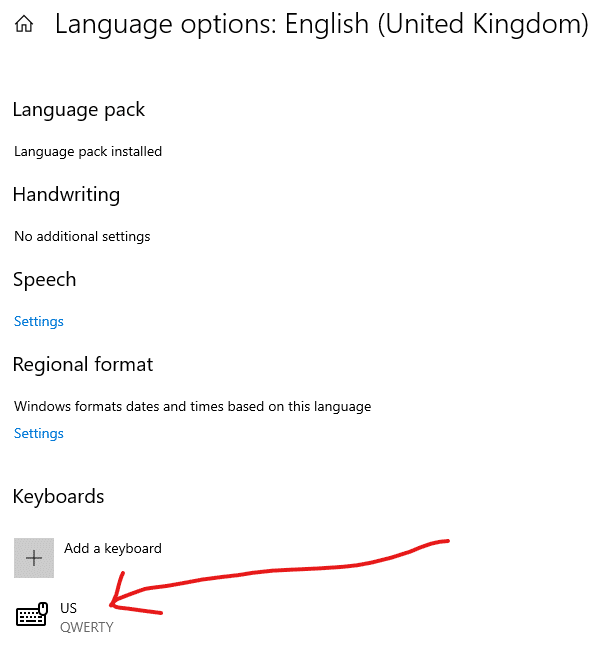This screenshot has height=647, width=600.
Task: Click the QWERTY layout subtitle
Action: [87, 627]
